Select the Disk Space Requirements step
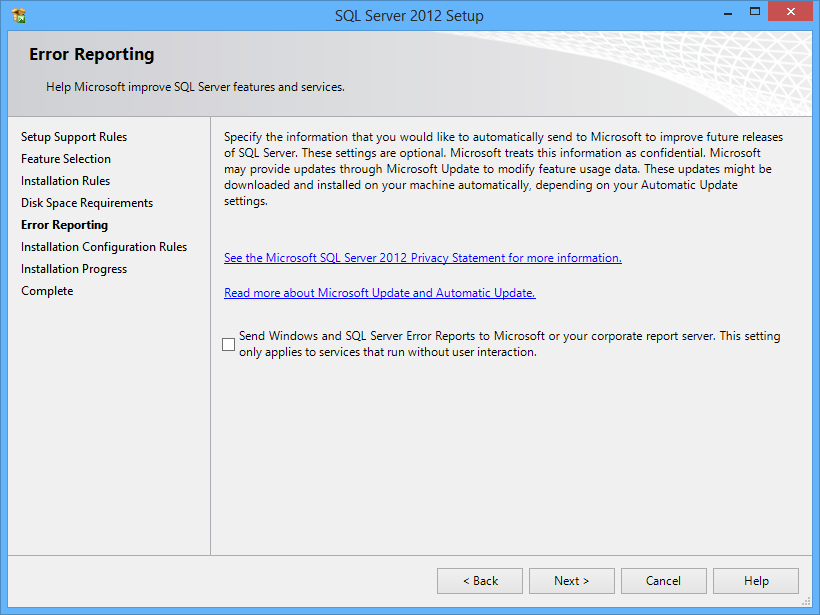Viewport: 820px width, 615px height. coord(87,203)
